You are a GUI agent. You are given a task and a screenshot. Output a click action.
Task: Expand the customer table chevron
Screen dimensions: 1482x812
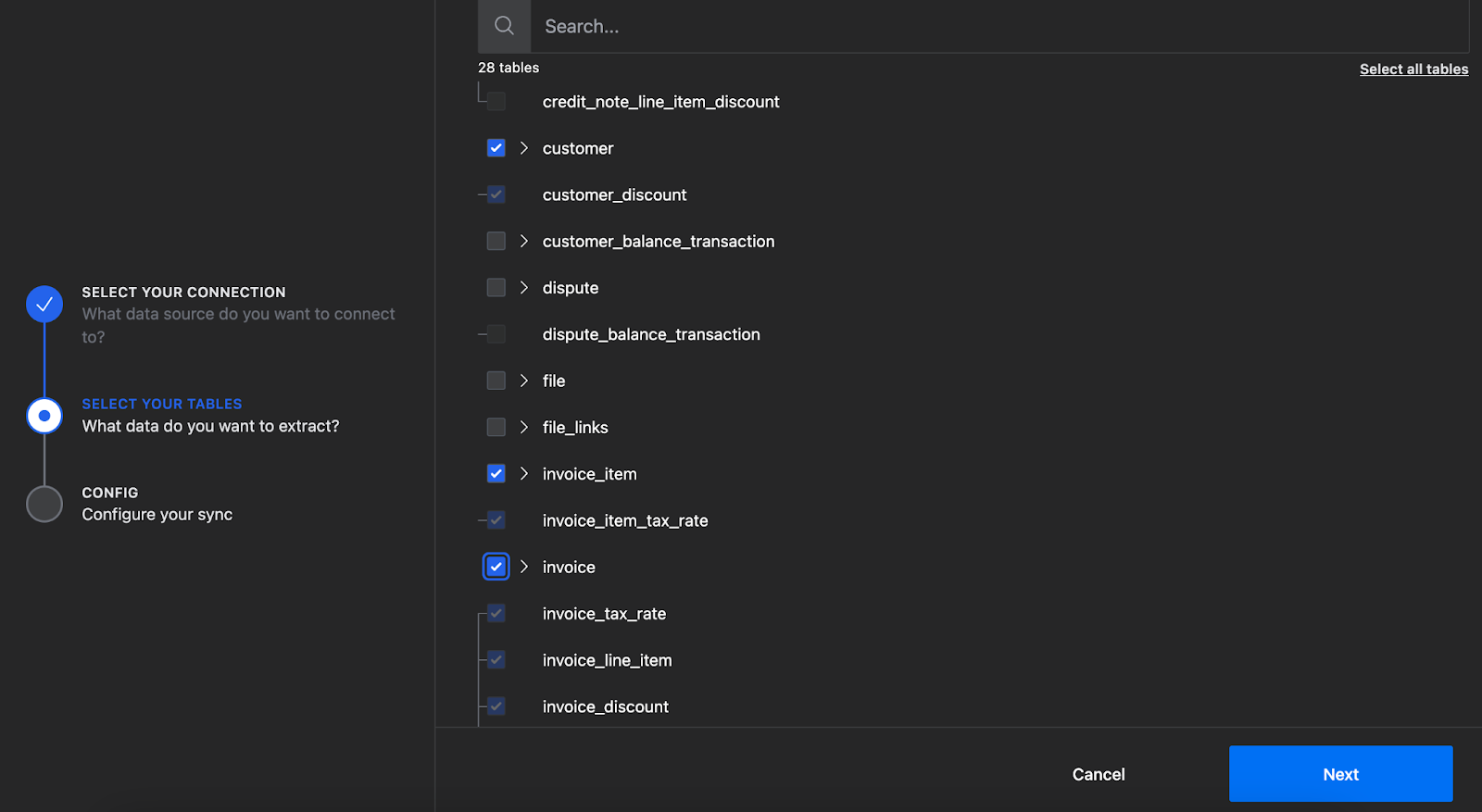(x=524, y=148)
